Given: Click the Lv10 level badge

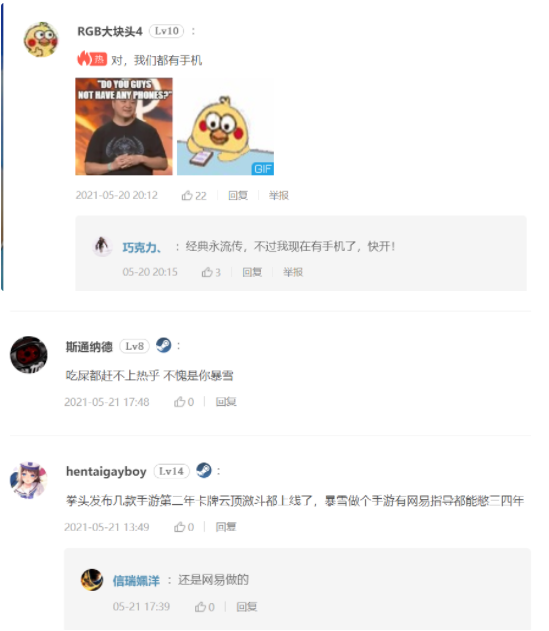Looking at the screenshot, I should tap(167, 31).
